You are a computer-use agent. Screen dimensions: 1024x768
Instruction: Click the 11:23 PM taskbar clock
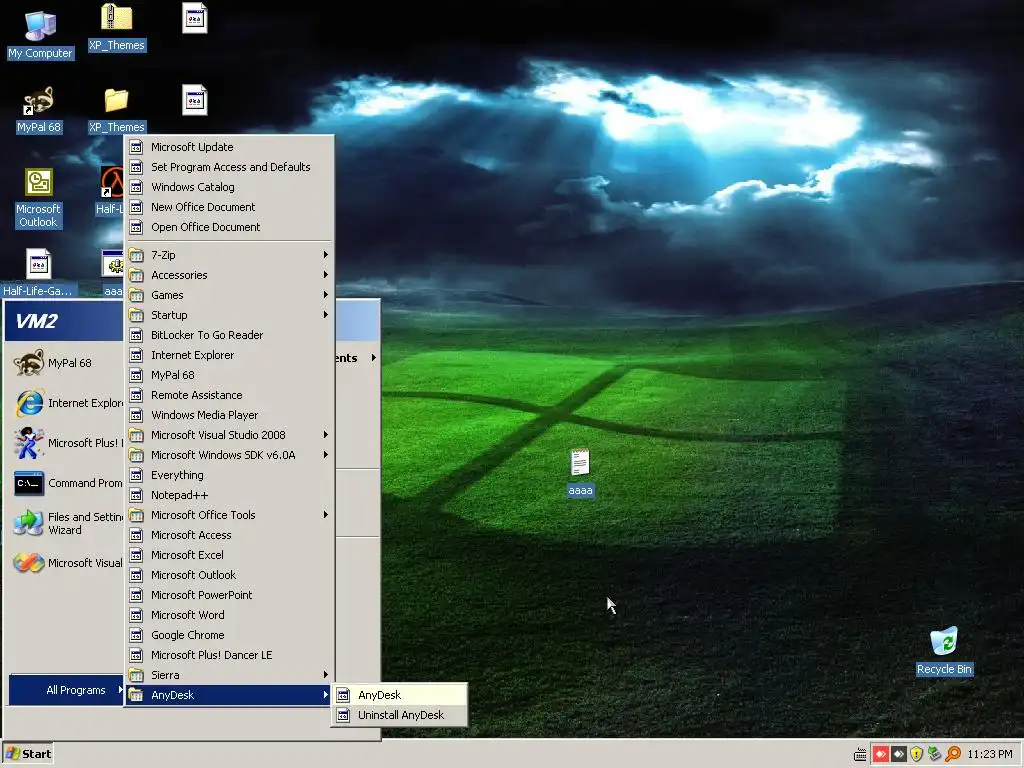tap(989, 754)
